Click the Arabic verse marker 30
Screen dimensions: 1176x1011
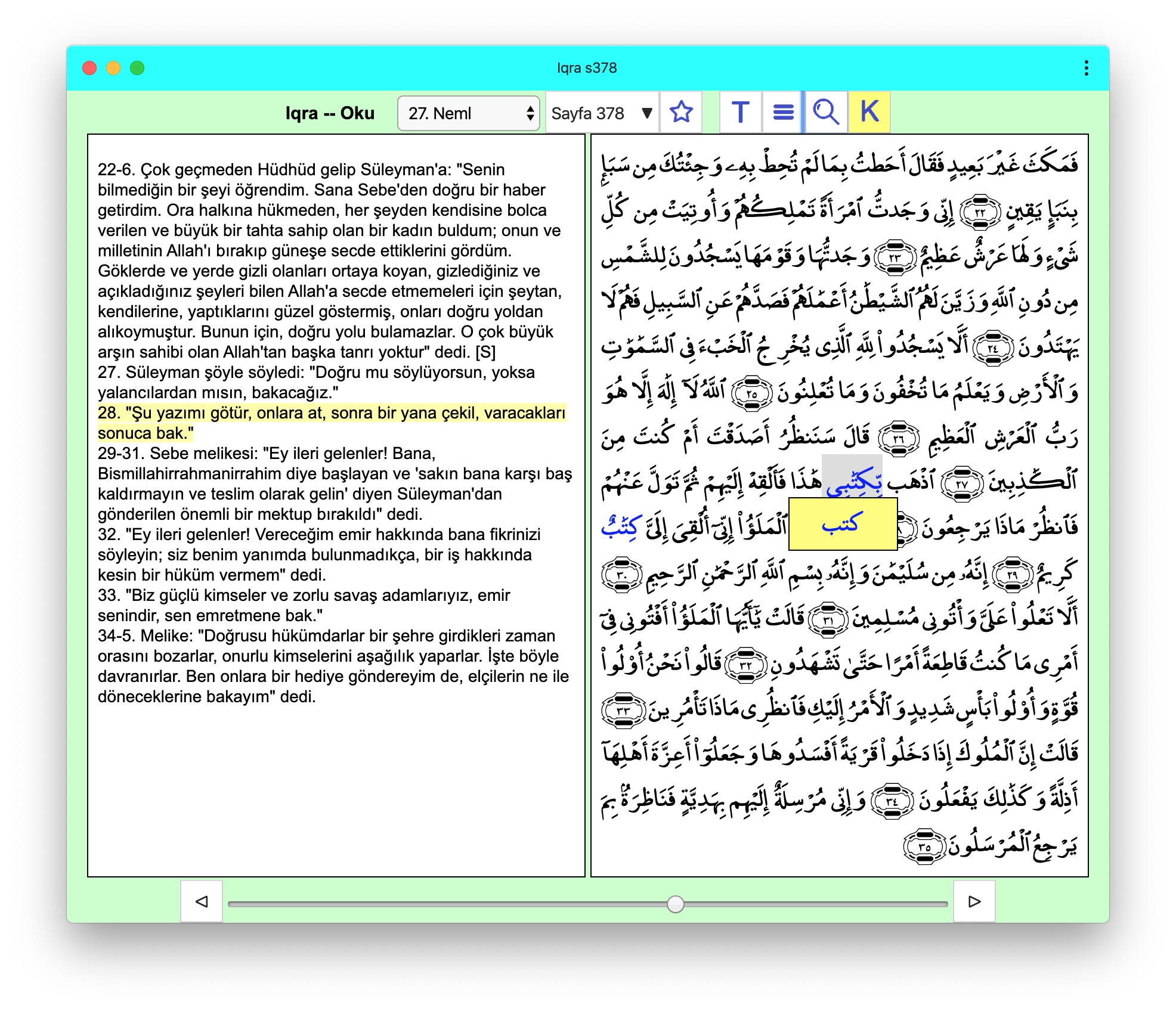pyautogui.click(x=621, y=575)
